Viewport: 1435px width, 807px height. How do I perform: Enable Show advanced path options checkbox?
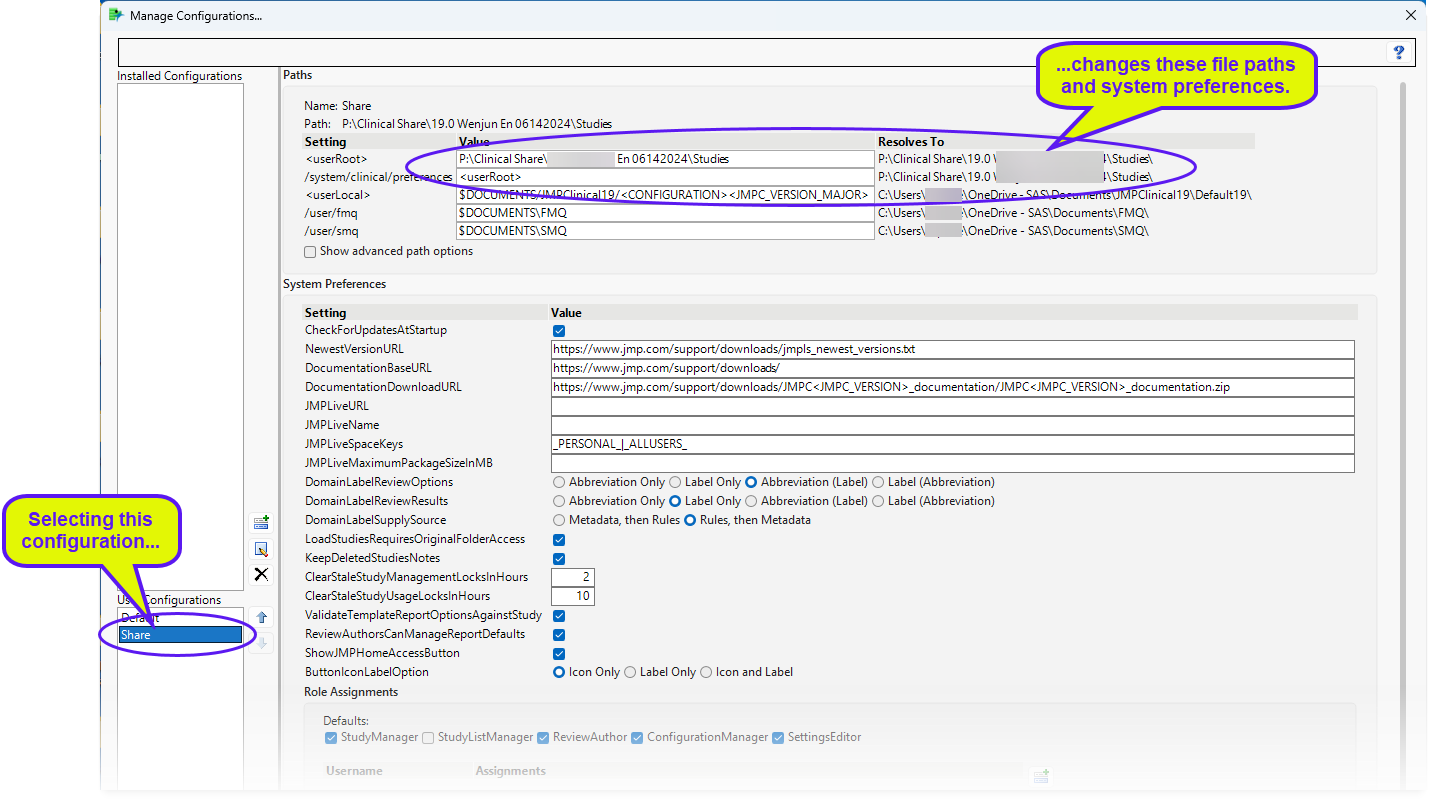pyautogui.click(x=310, y=252)
